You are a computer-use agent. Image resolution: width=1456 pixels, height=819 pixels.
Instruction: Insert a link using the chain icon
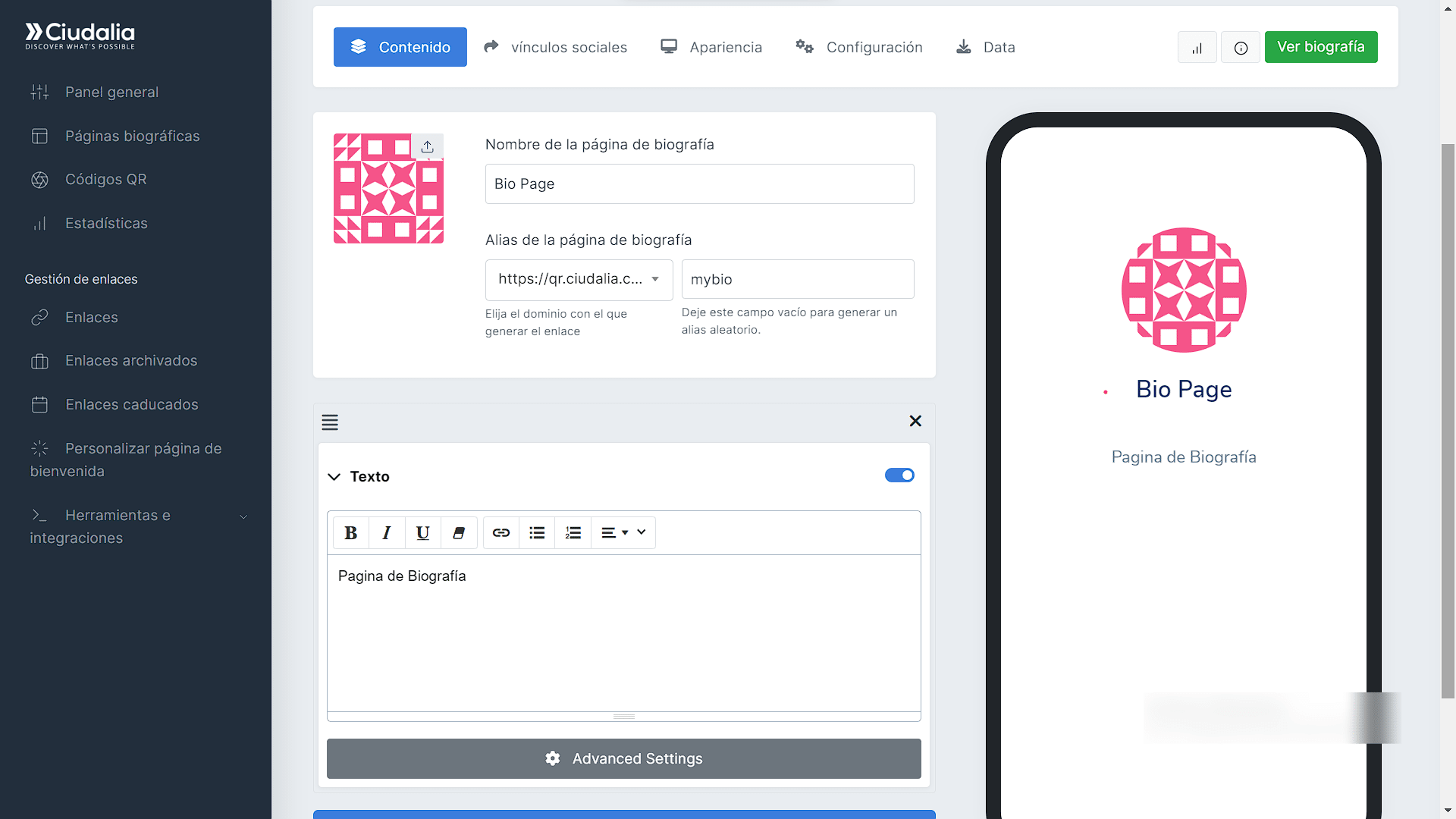(x=501, y=532)
